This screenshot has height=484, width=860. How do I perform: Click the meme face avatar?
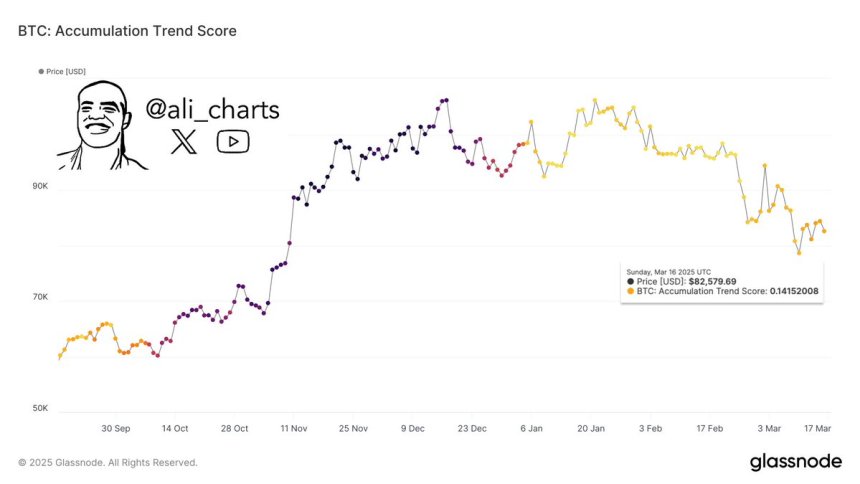coord(97,122)
